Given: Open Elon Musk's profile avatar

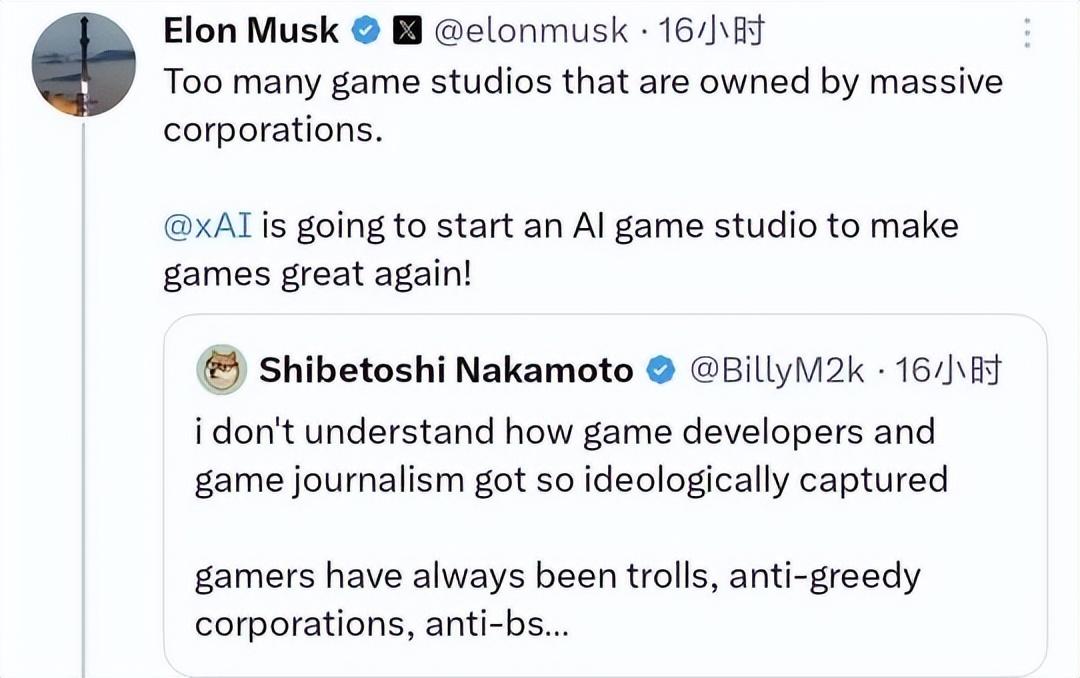Looking at the screenshot, I should (x=84, y=65).
